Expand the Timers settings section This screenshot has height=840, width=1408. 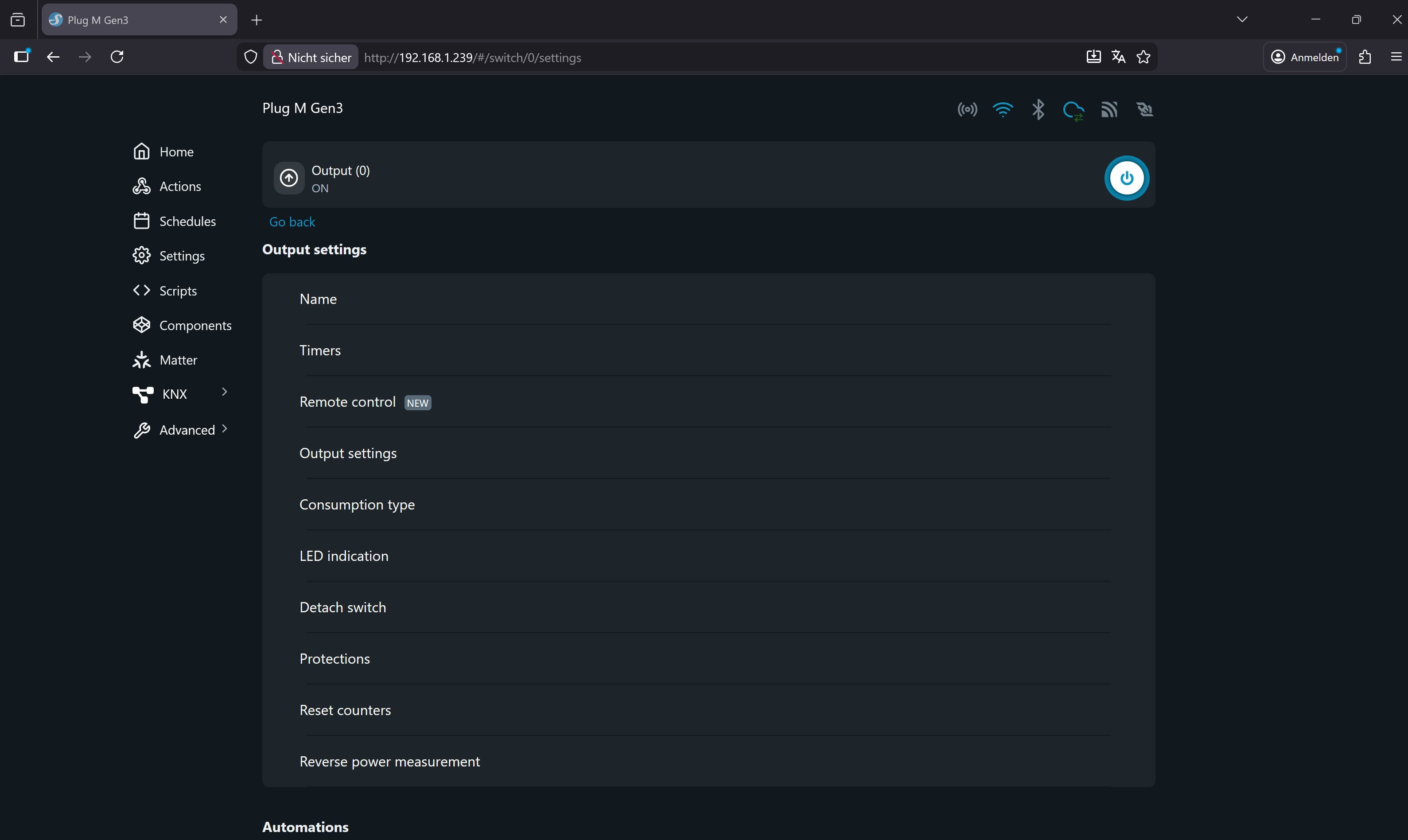[320, 350]
